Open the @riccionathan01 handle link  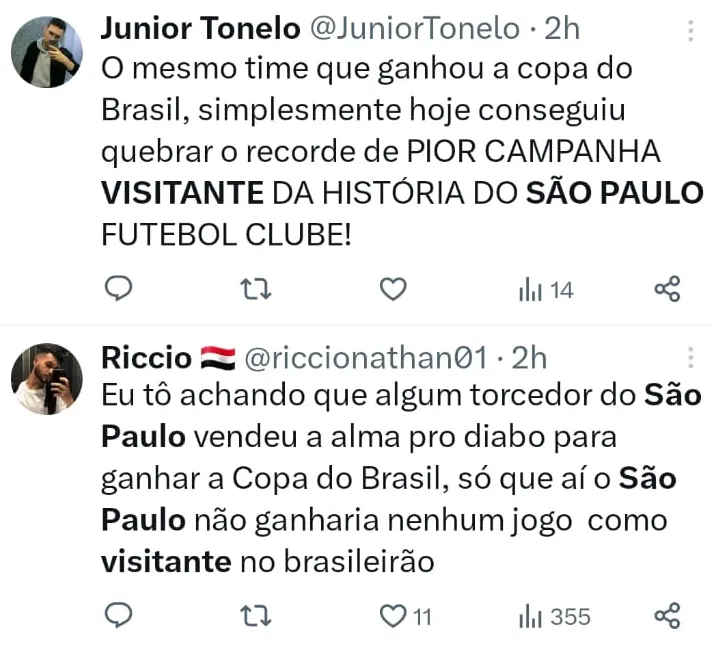[366, 356]
